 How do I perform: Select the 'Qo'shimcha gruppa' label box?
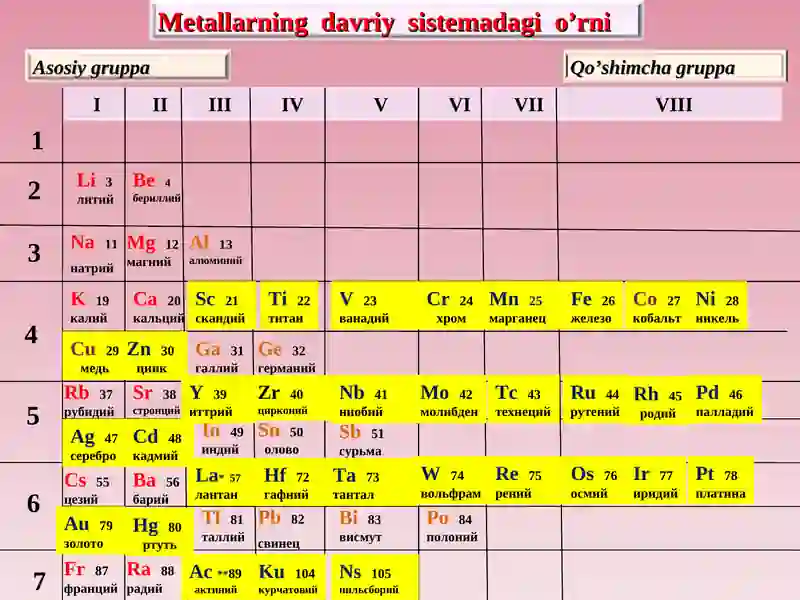674,66
